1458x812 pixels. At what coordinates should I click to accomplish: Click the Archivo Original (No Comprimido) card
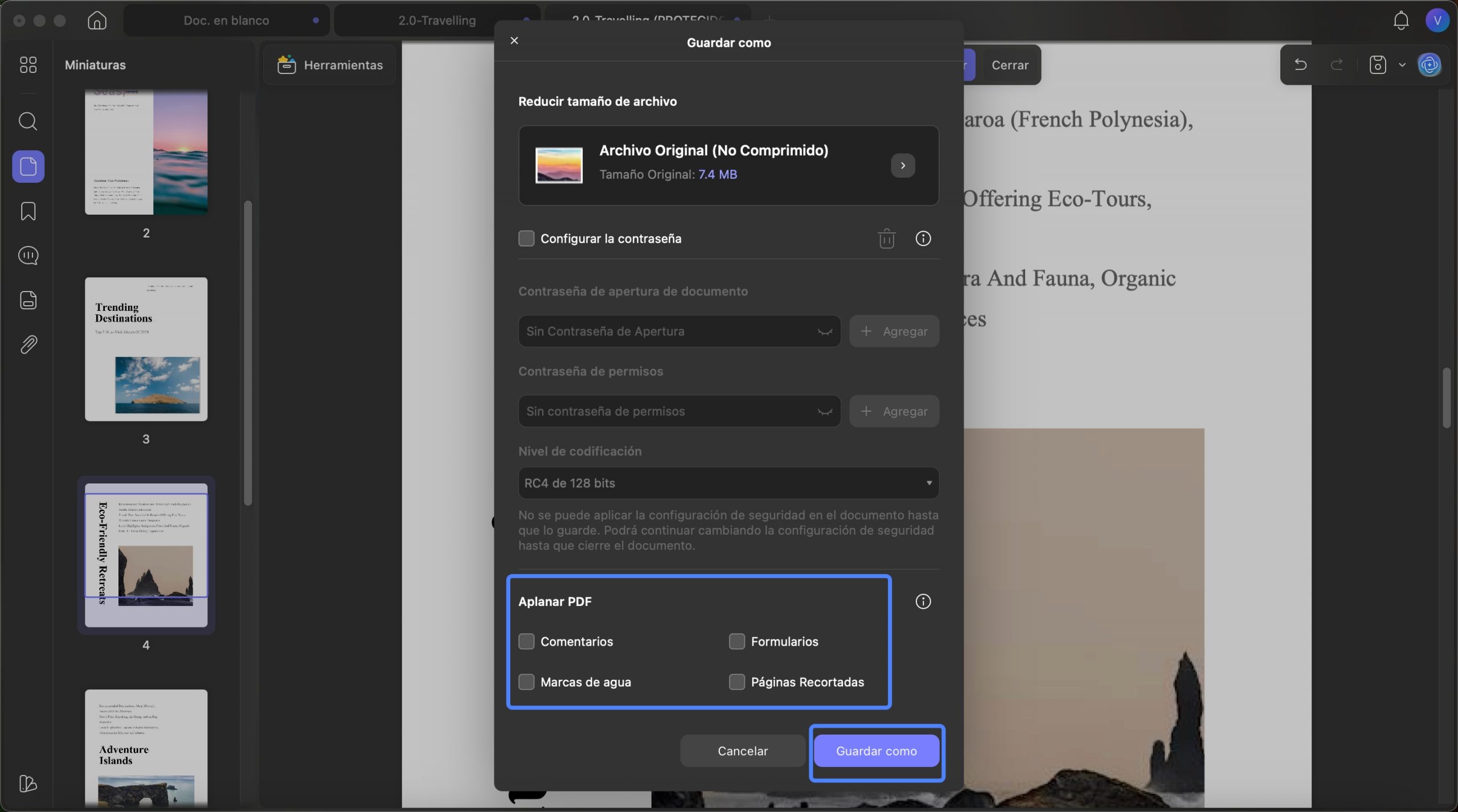coord(728,165)
